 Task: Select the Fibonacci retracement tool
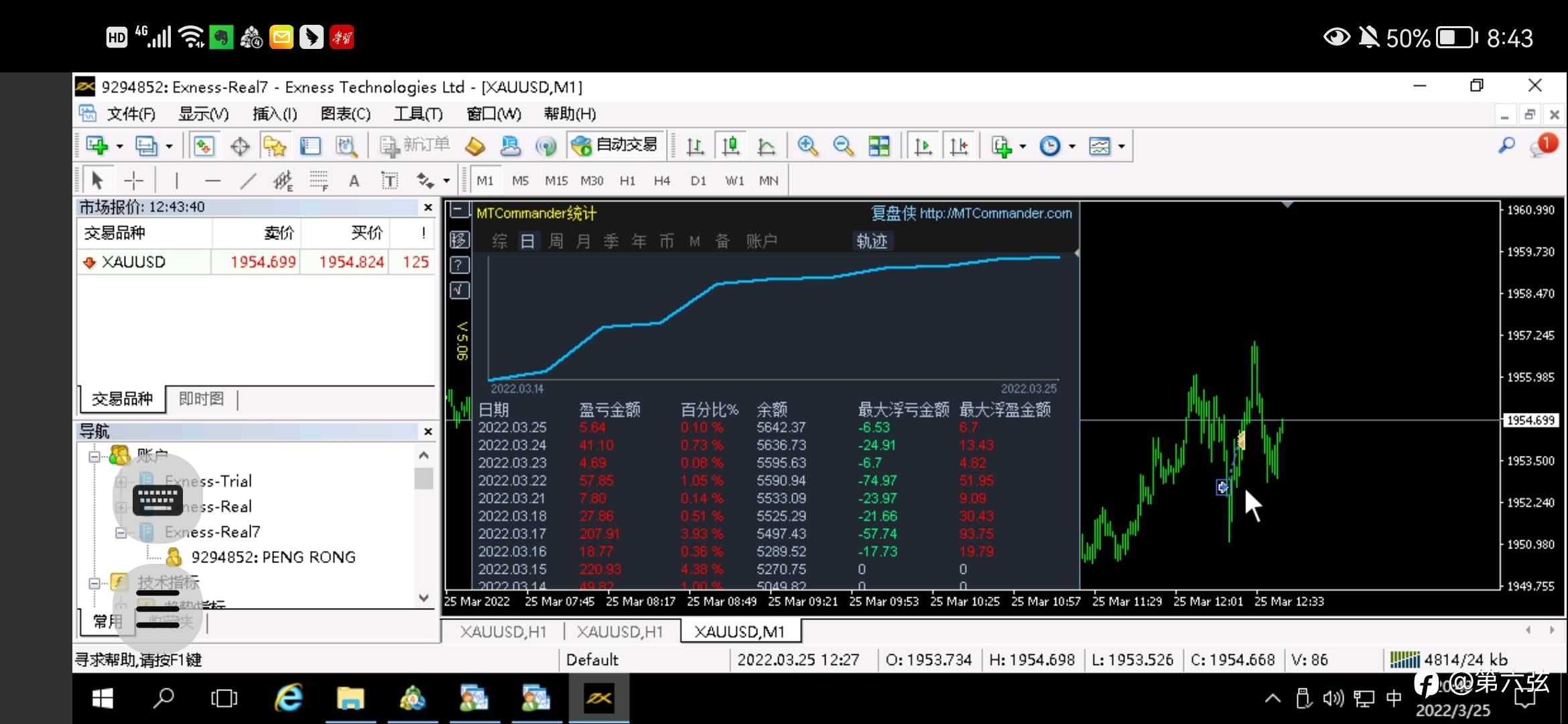click(318, 180)
